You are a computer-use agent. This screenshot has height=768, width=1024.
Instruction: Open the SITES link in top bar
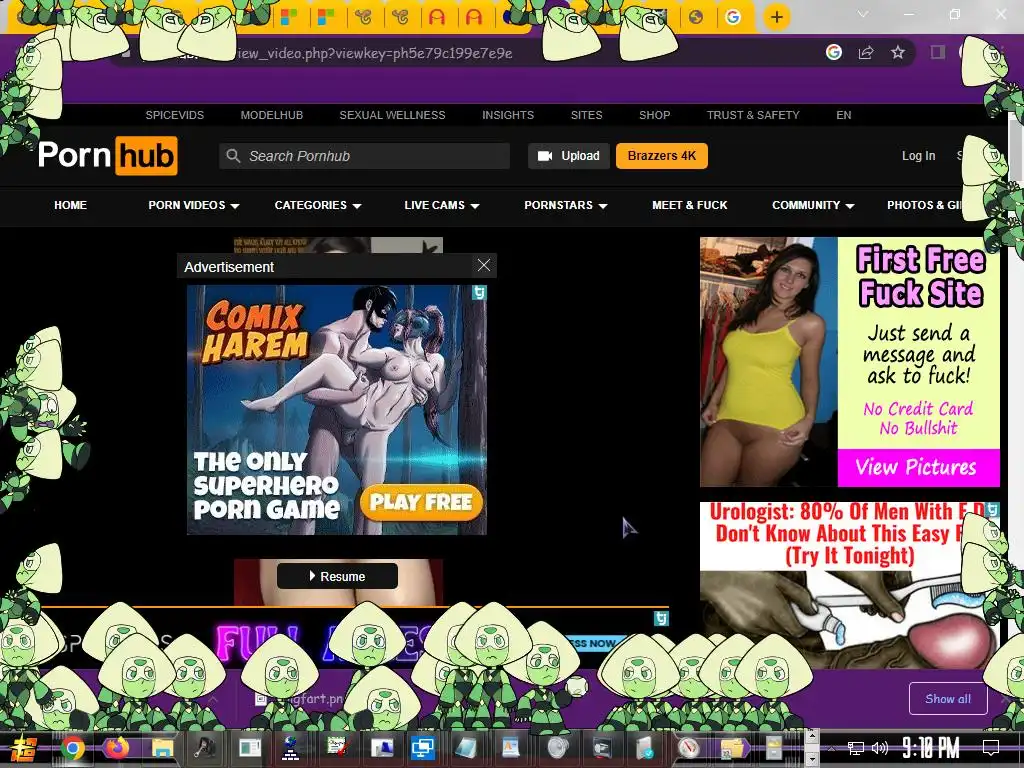coord(586,115)
